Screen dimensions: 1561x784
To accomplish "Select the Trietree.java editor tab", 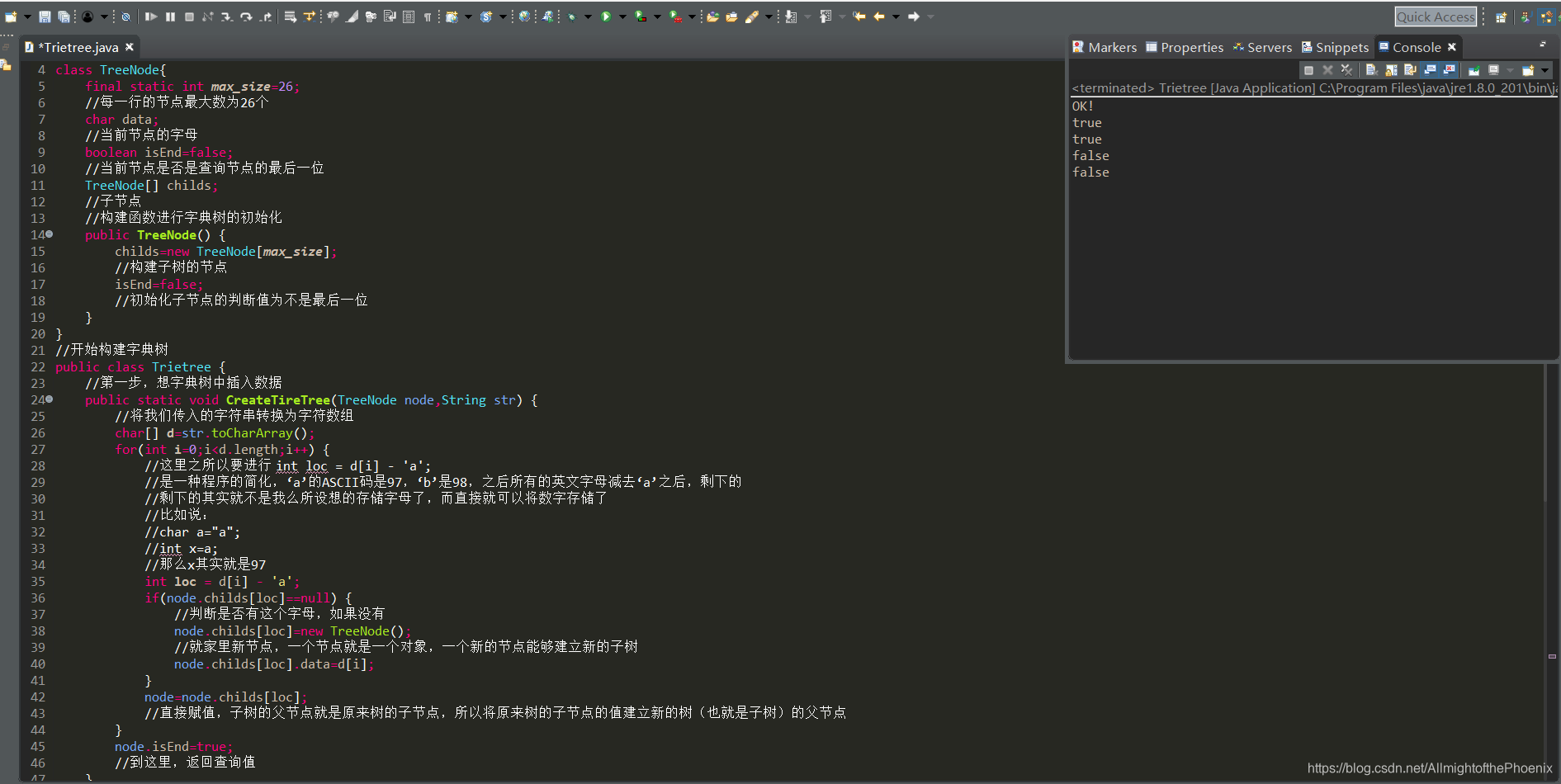I will pos(81,47).
